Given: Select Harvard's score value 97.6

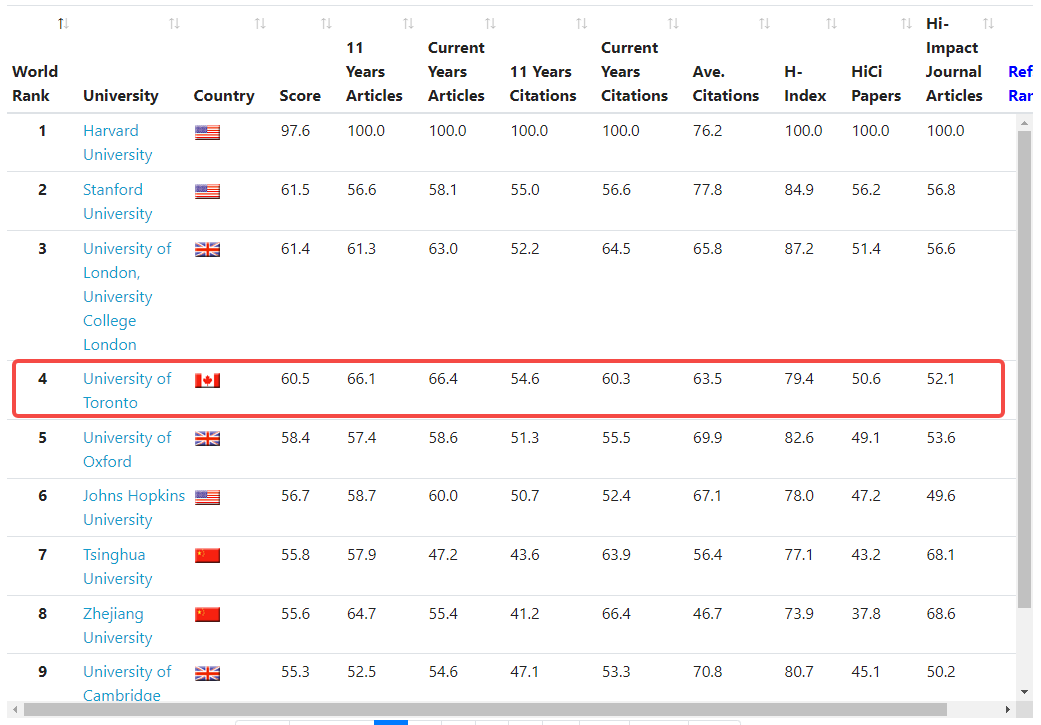Looking at the screenshot, I should (x=295, y=131).
